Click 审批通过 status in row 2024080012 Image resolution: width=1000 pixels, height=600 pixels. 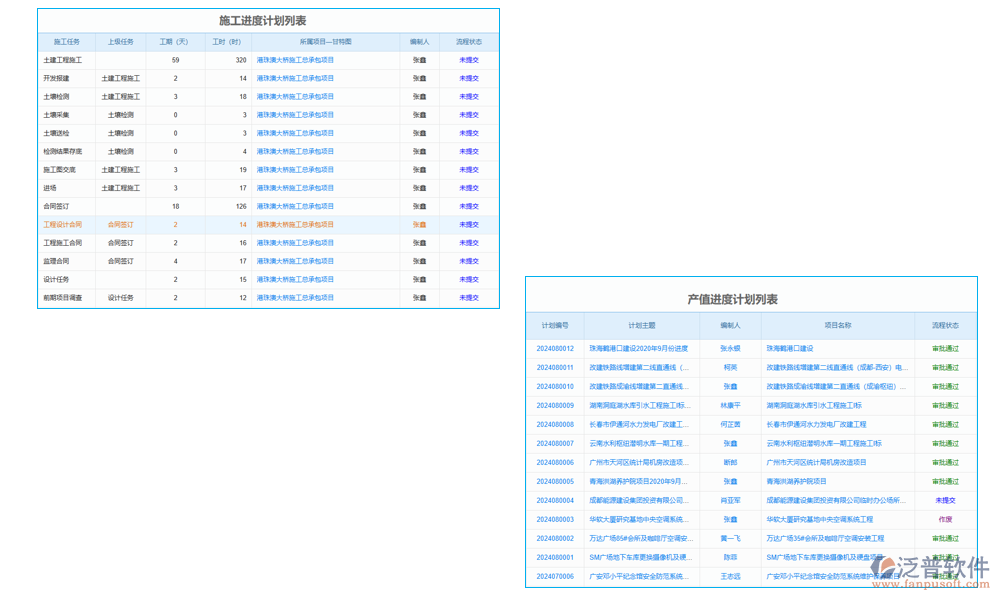pos(945,349)
